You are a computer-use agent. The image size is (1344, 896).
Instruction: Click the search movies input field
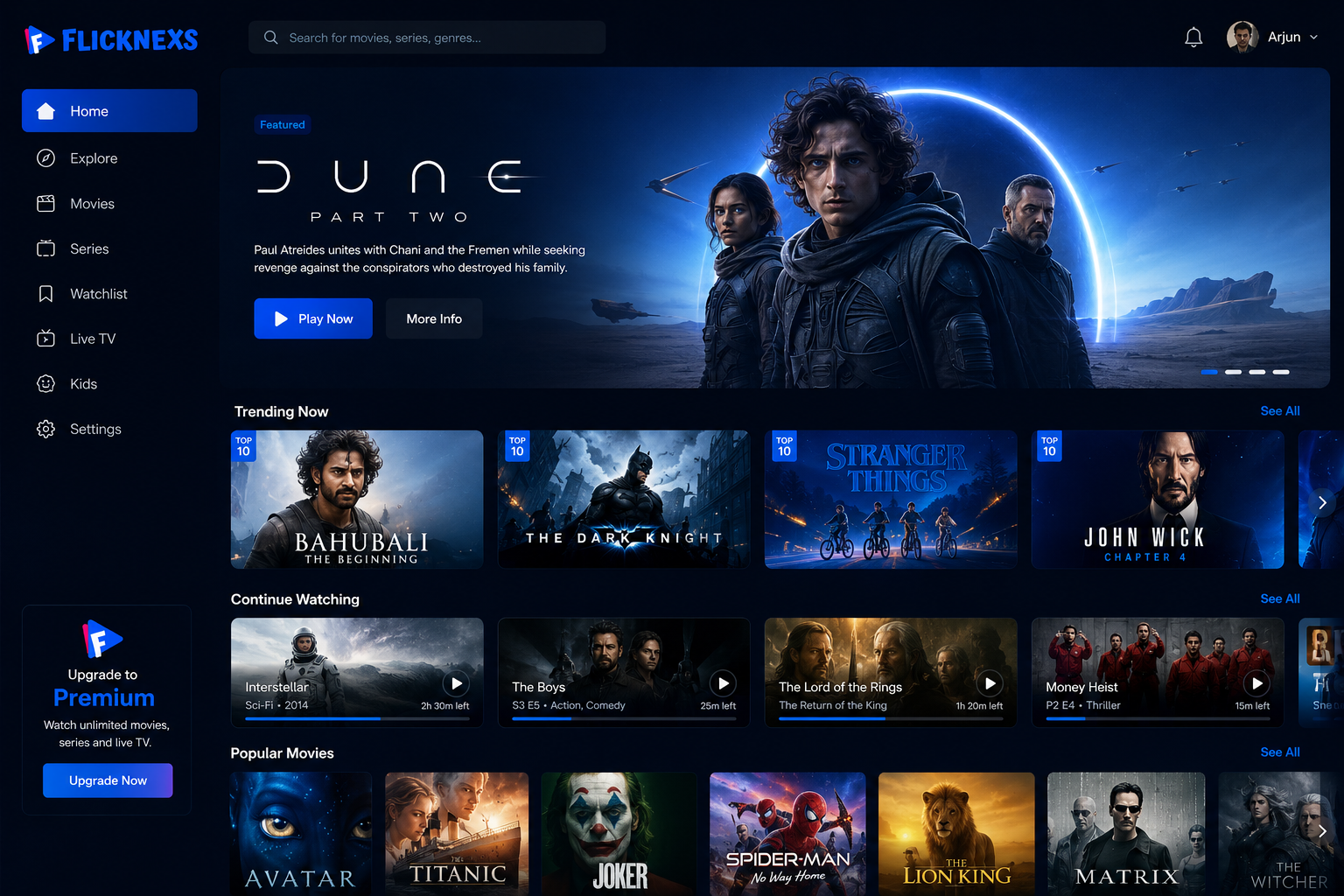click(427, 38)
